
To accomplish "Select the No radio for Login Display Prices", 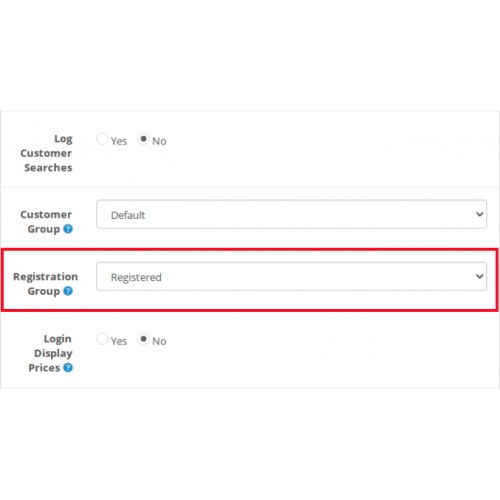I will (x=143, y=339).
